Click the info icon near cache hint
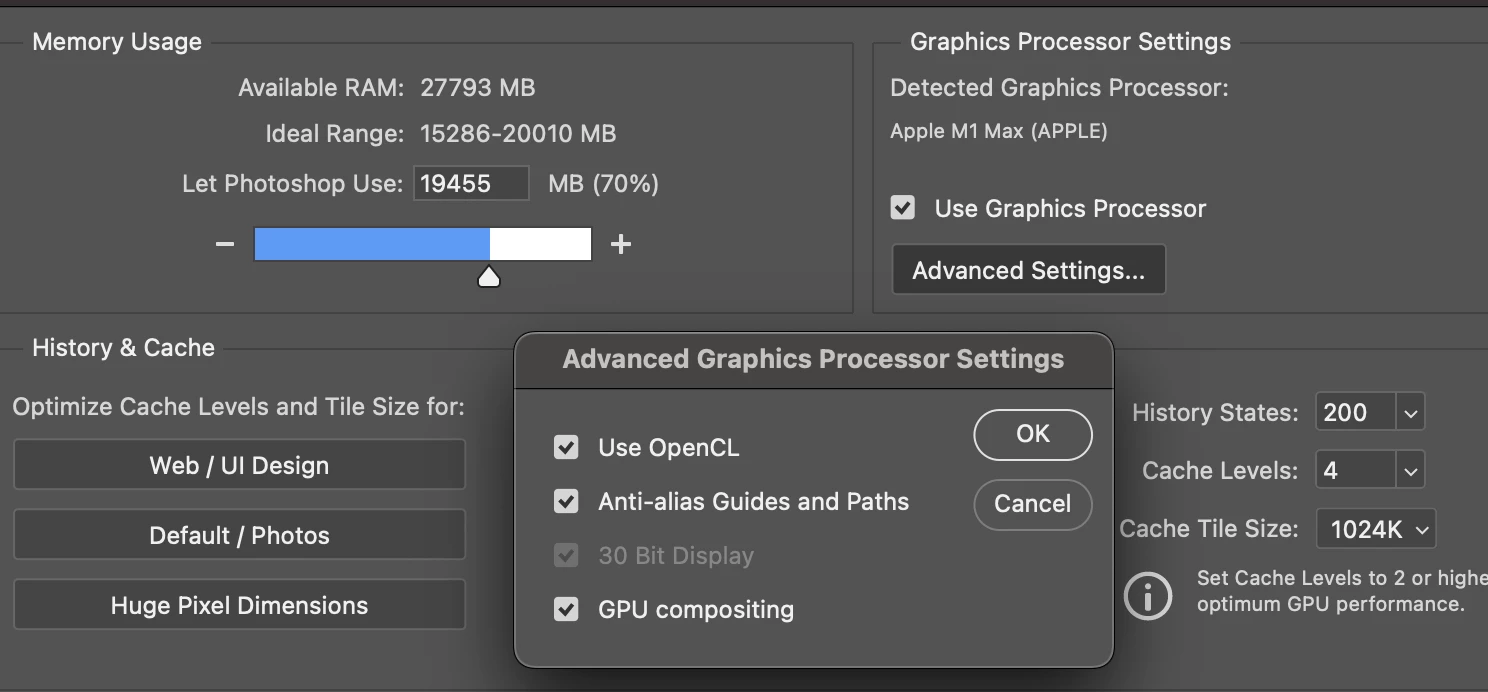Viewport: 1488px width, 692px height. pos(1148,595)
